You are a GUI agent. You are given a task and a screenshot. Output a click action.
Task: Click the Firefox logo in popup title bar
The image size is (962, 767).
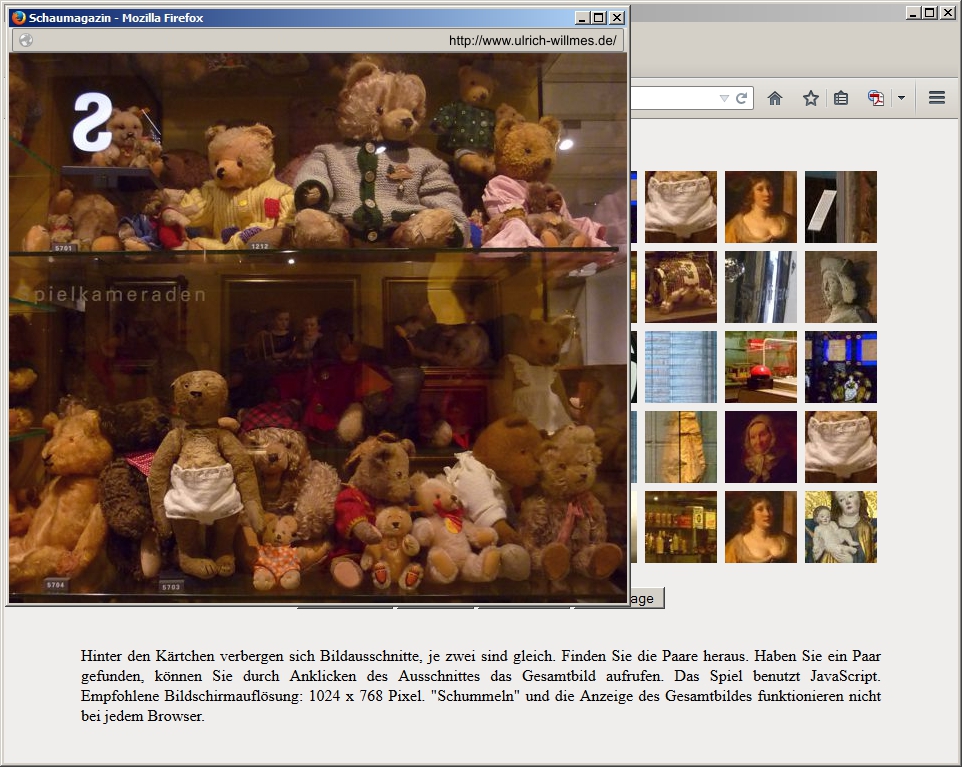[18, 17]
